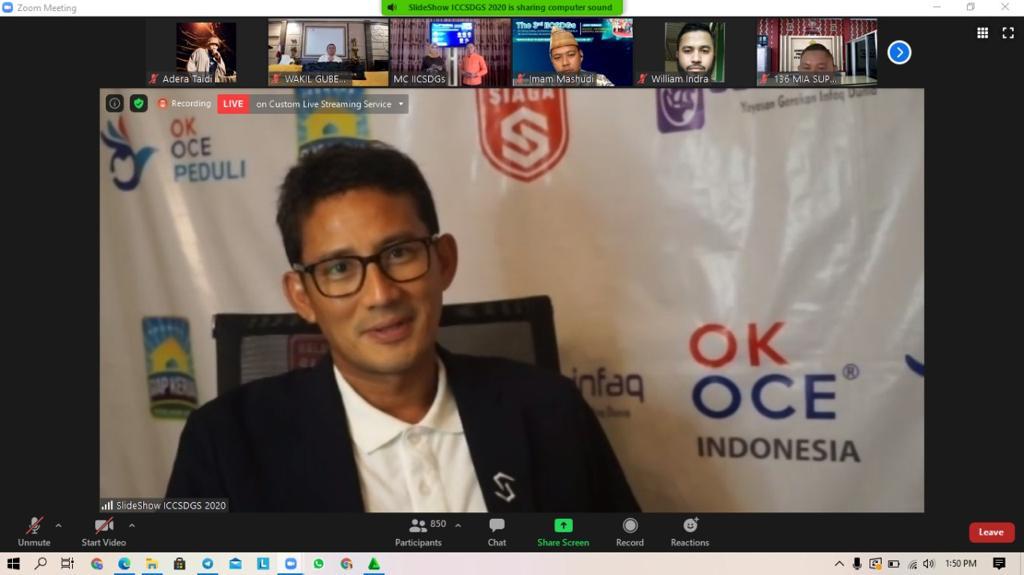This screenshot has width=1024, height=575.
Task: Click the green encryption shield icon
Action: click(139, 103)
